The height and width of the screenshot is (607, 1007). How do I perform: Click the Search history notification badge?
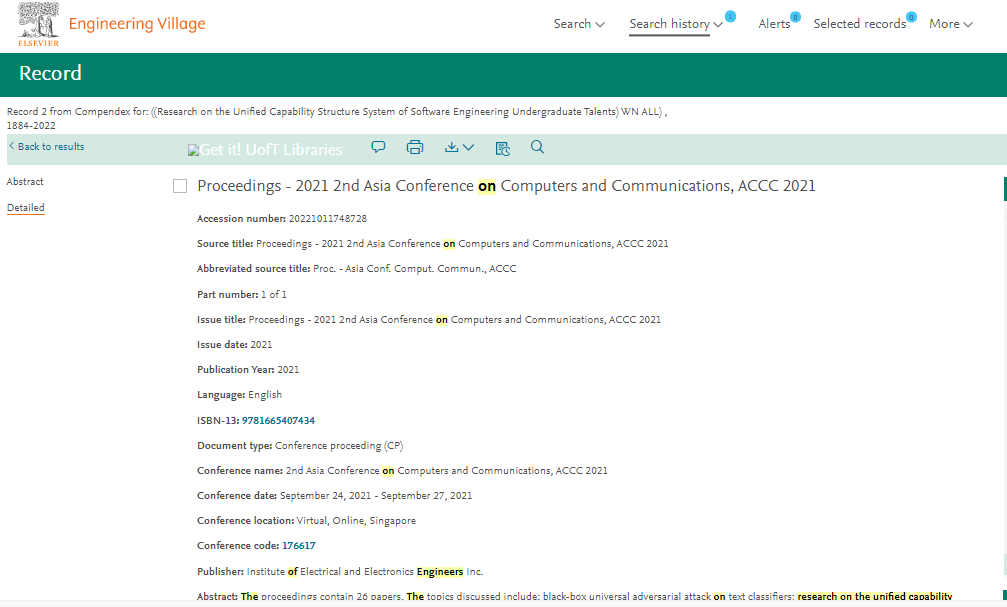point(730,16)
